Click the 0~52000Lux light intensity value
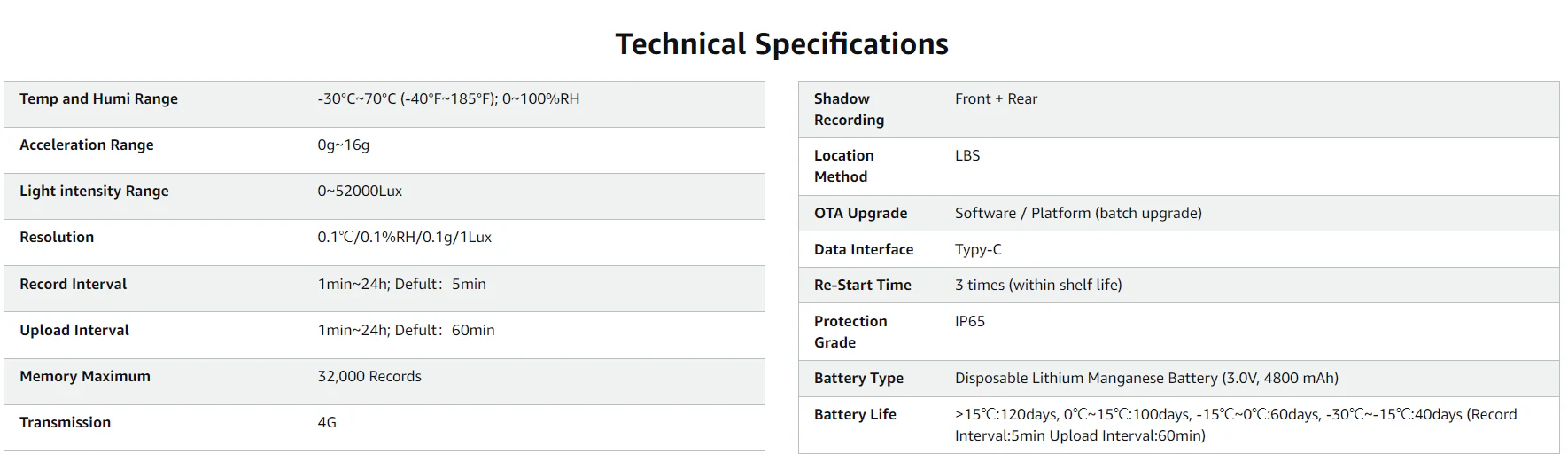This screenshot has width=1568, height=462. click(x=360, y=191)
